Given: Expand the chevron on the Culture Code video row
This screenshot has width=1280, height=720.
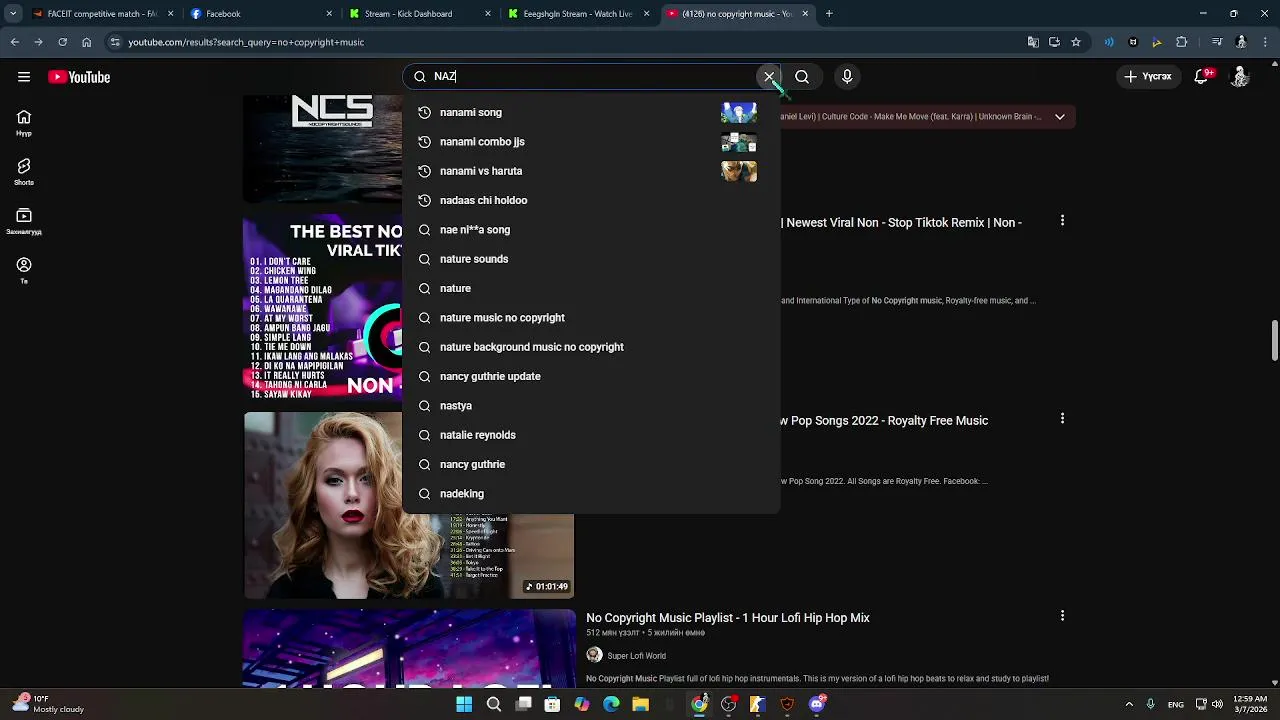Looking at the screenshot, I should pyautogui.click(x=1059, y=117).
